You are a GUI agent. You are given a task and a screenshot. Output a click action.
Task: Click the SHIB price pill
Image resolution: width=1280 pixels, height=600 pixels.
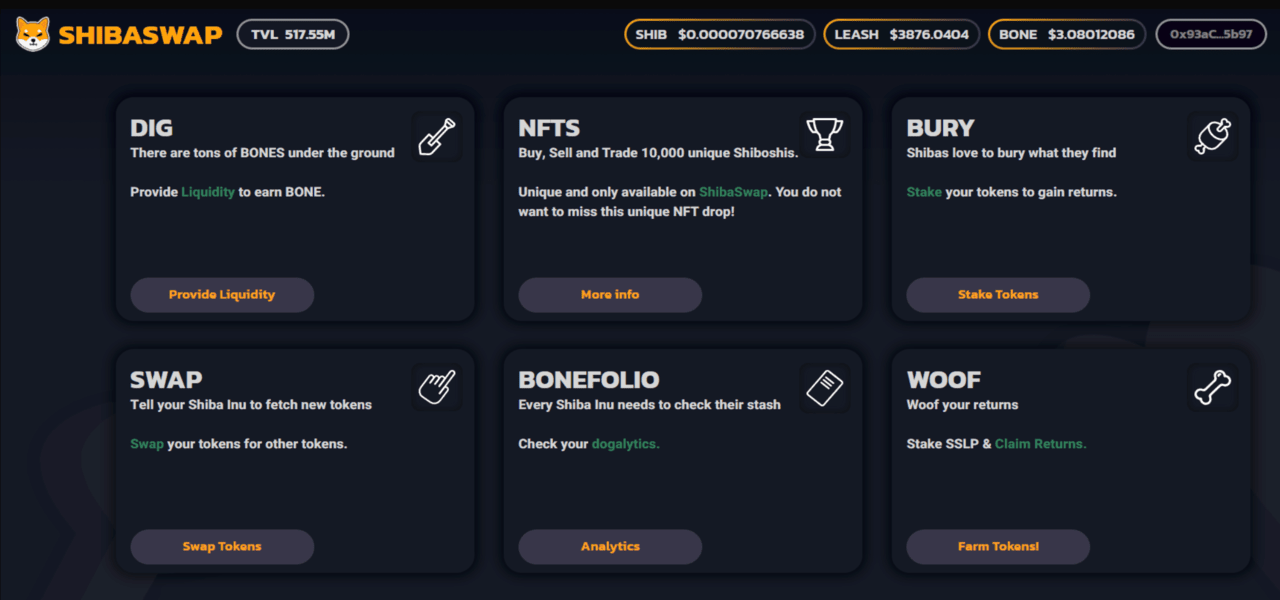720,34
